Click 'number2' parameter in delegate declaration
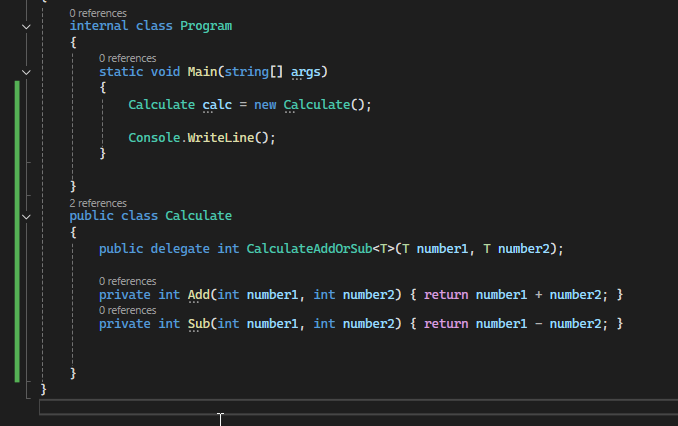This screenshot has height=426, width=678. pyautogui.click(x=524, y=249)
